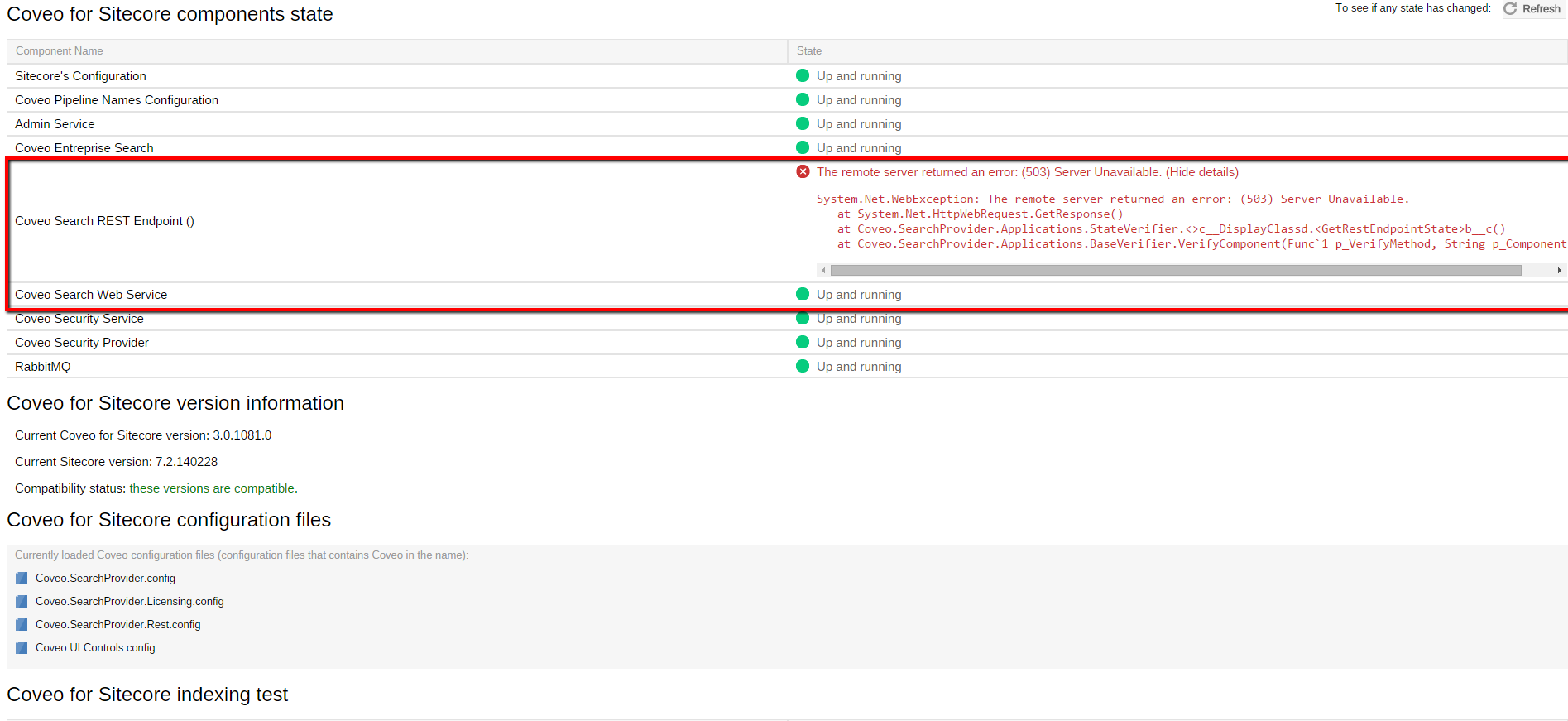Viewport: 1568px width, 721px height.
Task: Click the red error icon for REST Endpoint
Action: pos(803,171)
